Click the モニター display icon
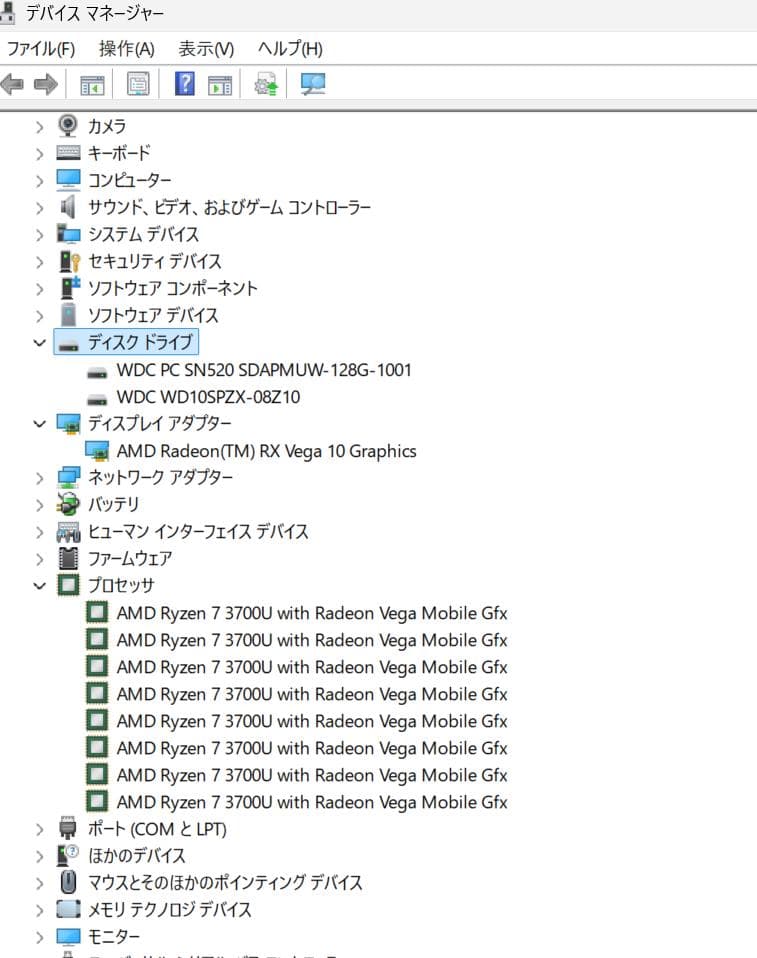This screenshot has width=757, height=958. (x=68, y=936)
